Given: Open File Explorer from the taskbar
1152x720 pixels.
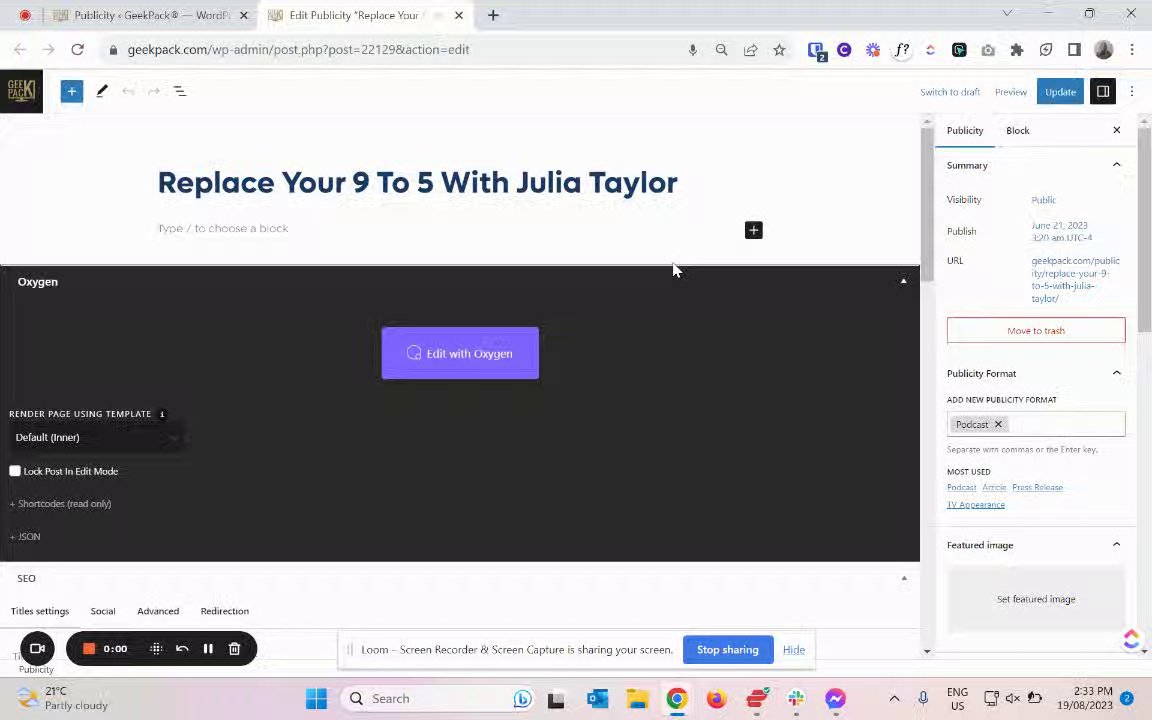Looking at the screenshot, I should point(637,698).
